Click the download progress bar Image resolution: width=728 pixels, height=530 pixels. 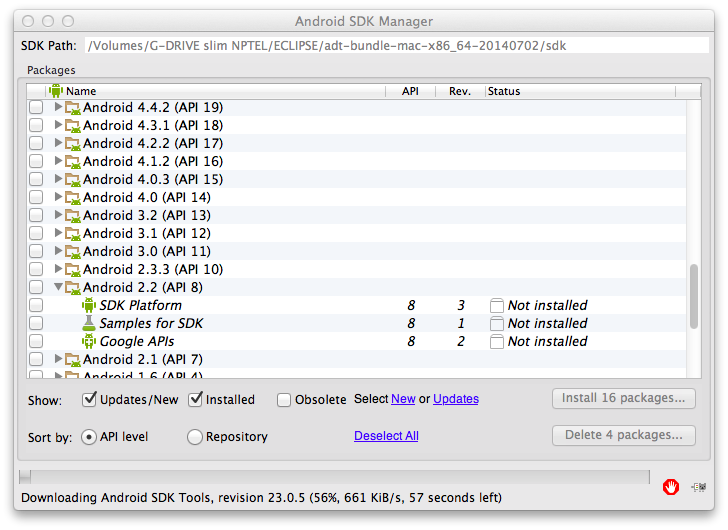pyautogui.click(x=334, y=477)
